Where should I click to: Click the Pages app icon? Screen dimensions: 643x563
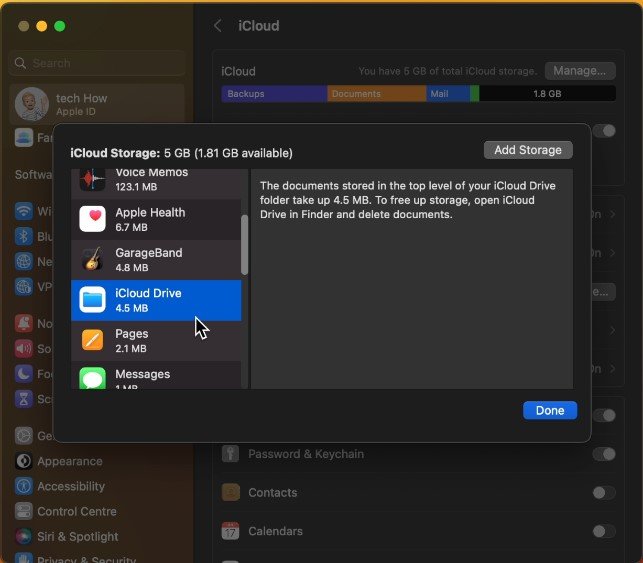93,340
